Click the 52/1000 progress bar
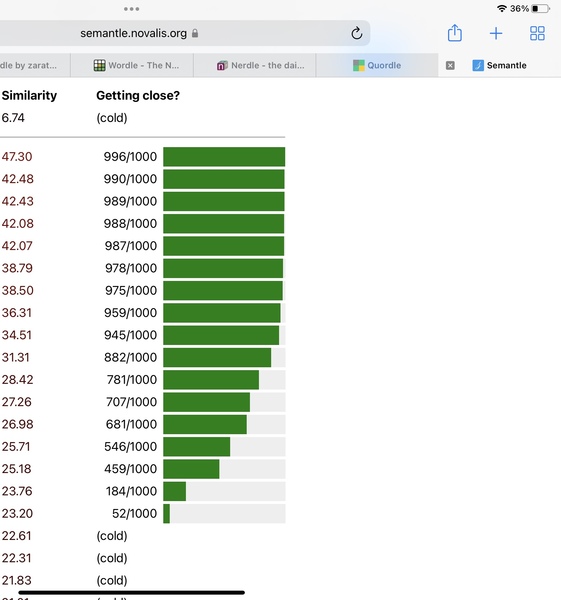This screenshot has height=600, width=561. 224,514
